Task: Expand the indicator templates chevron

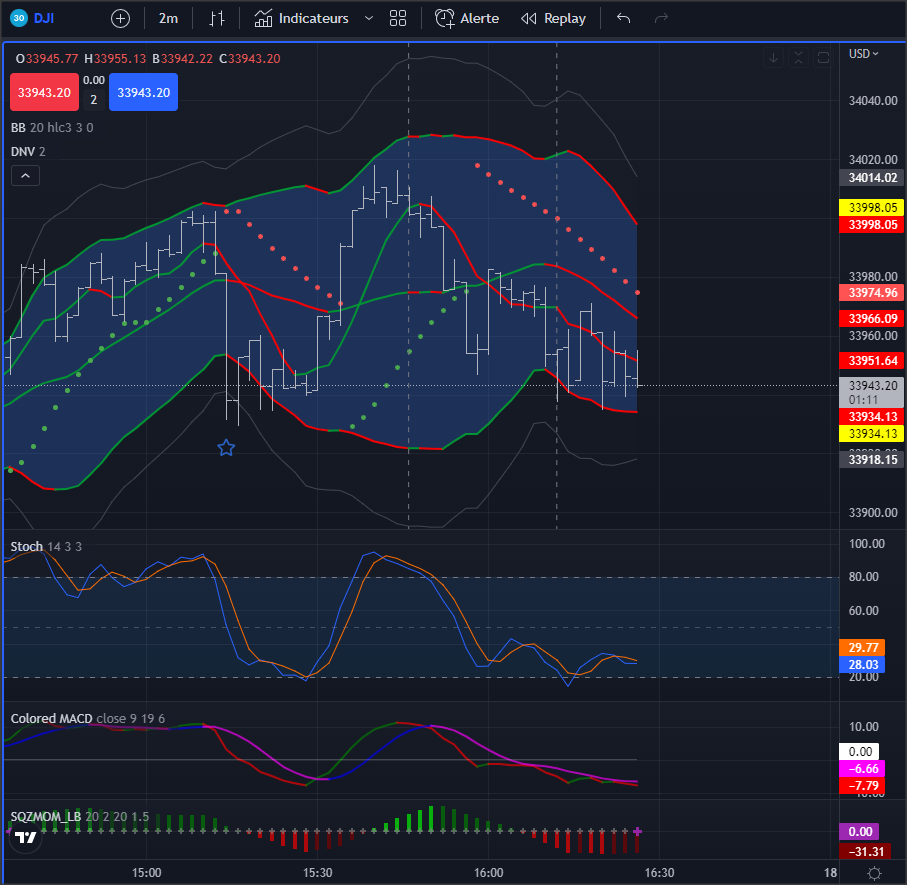Action: [368, 19]
